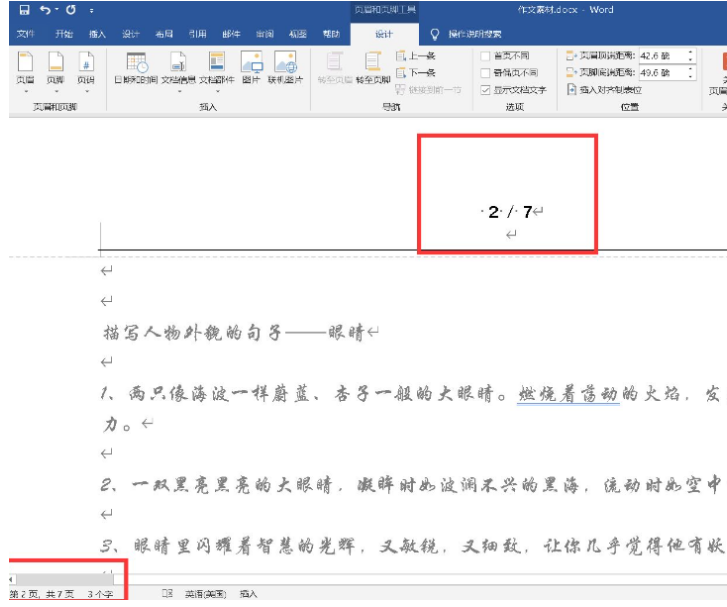This screenshot has height=607, width=727.
Task: Click the 页脚 footer icon
Action: (56, 62)
